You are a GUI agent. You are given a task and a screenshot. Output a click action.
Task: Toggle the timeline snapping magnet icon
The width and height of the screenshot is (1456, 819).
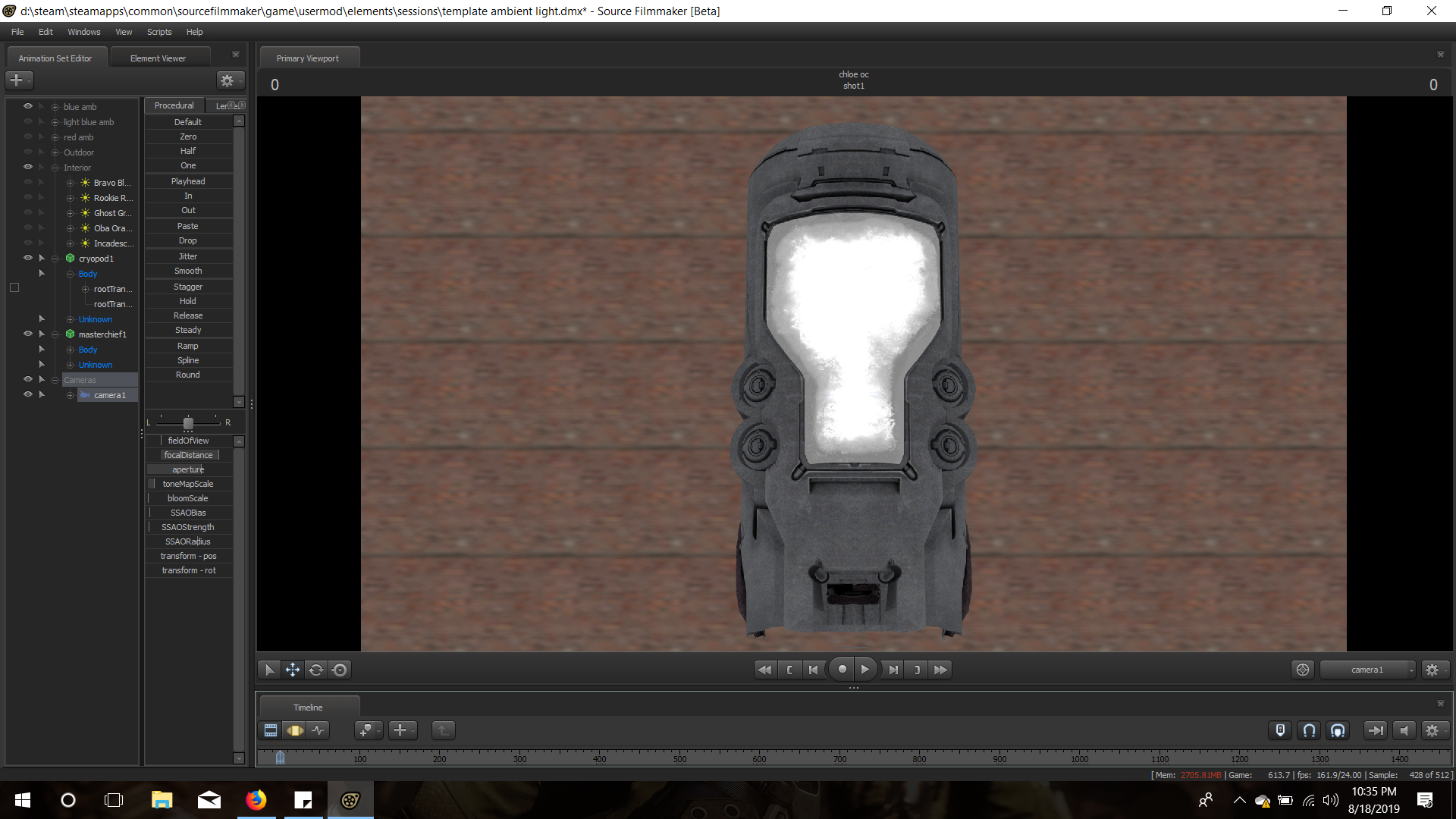point(1309,730)
